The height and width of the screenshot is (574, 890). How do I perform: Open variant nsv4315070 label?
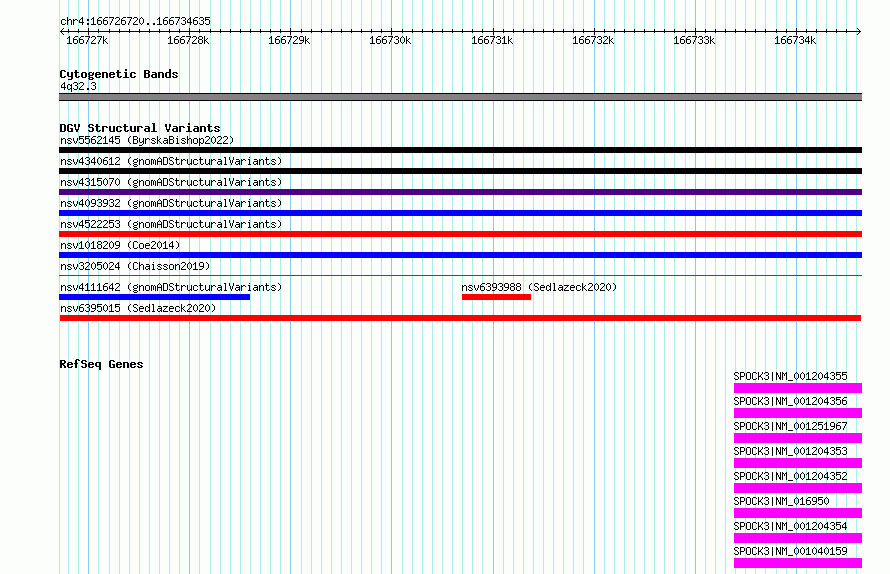pos(171,182)
